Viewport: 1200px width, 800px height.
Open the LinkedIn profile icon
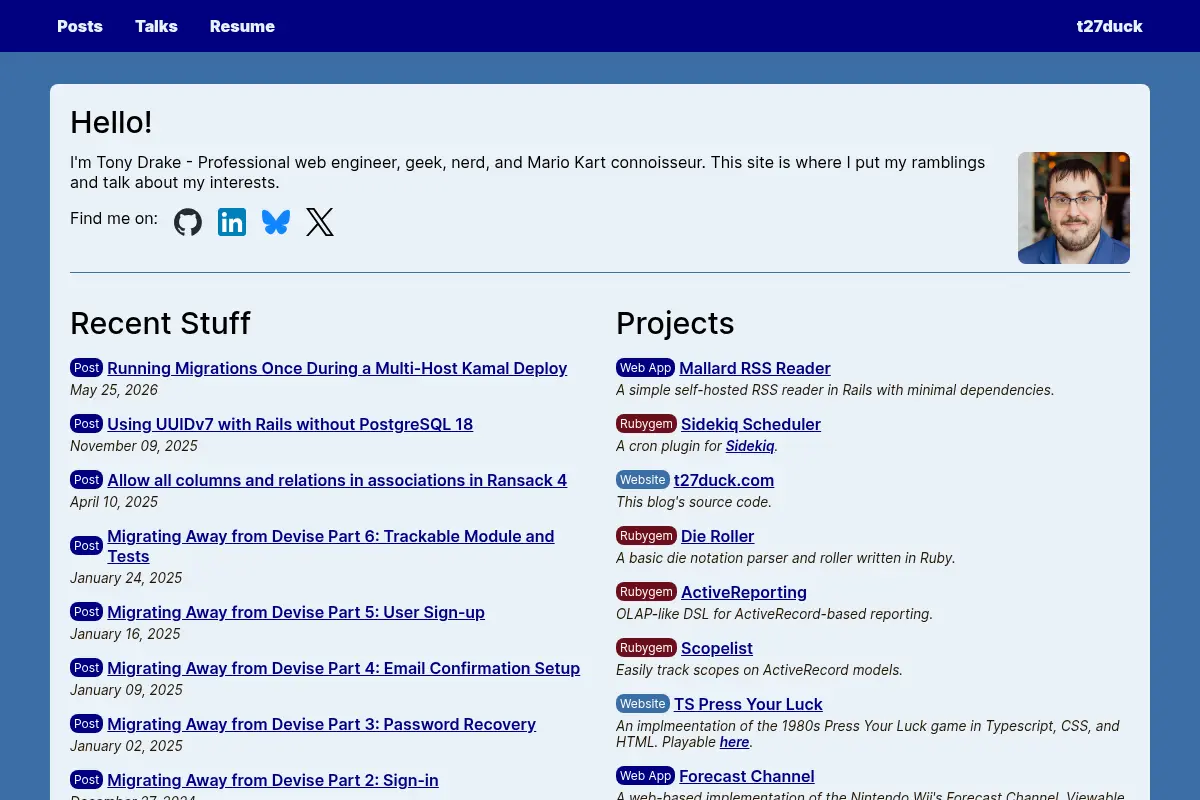click(232, 222)
